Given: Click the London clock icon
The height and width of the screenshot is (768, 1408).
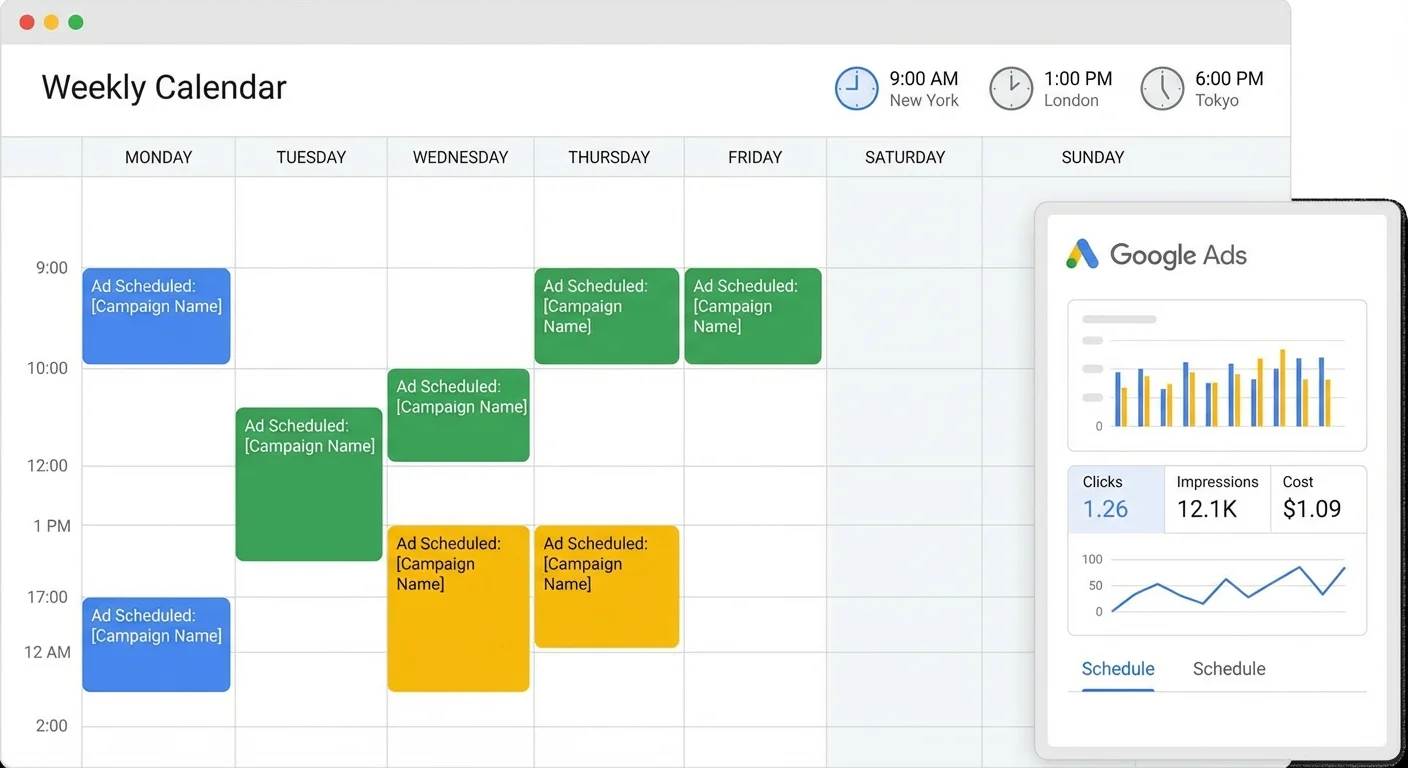Looking at the screenshot, I should (1011, 88).
